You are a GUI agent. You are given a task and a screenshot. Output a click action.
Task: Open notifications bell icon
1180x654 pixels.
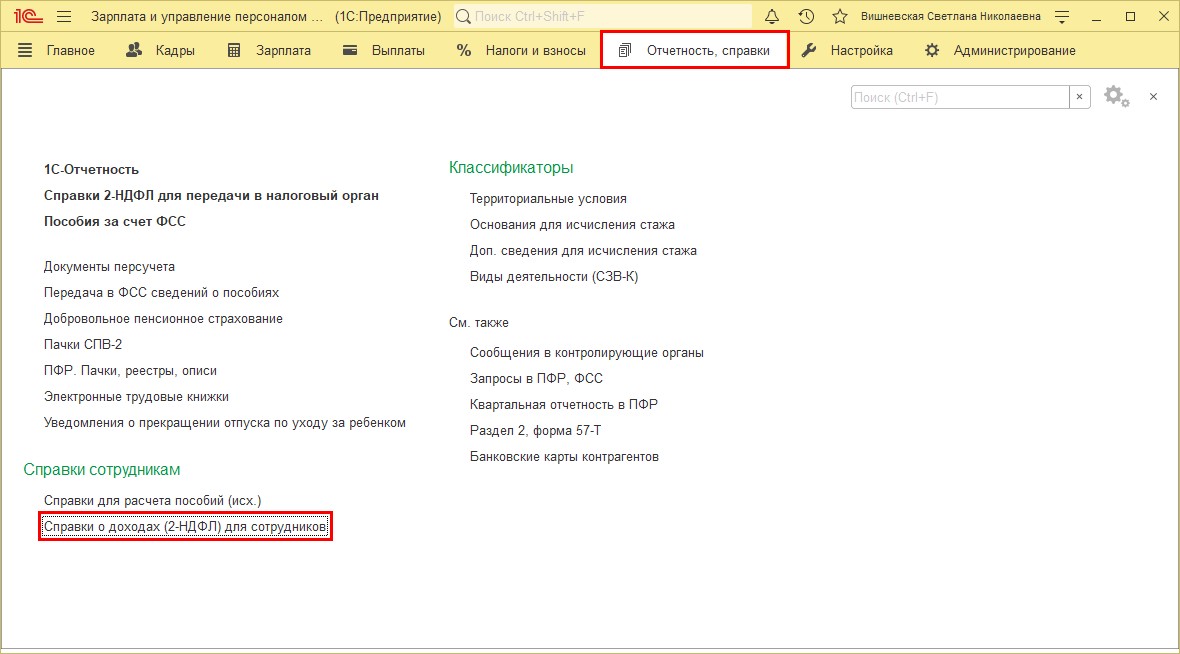772,16
